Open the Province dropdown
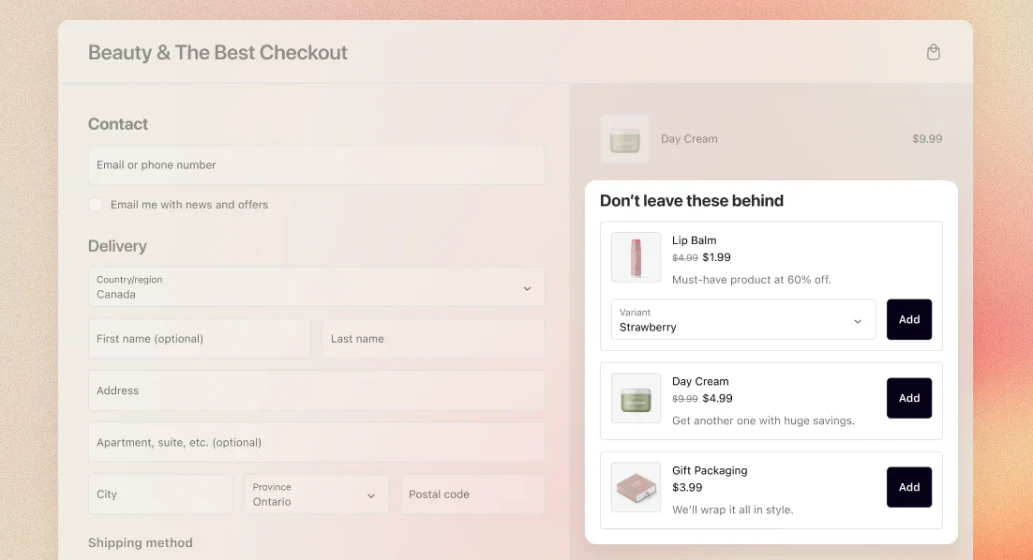This screenshot has width=1033, height=560. coord(316,494)
